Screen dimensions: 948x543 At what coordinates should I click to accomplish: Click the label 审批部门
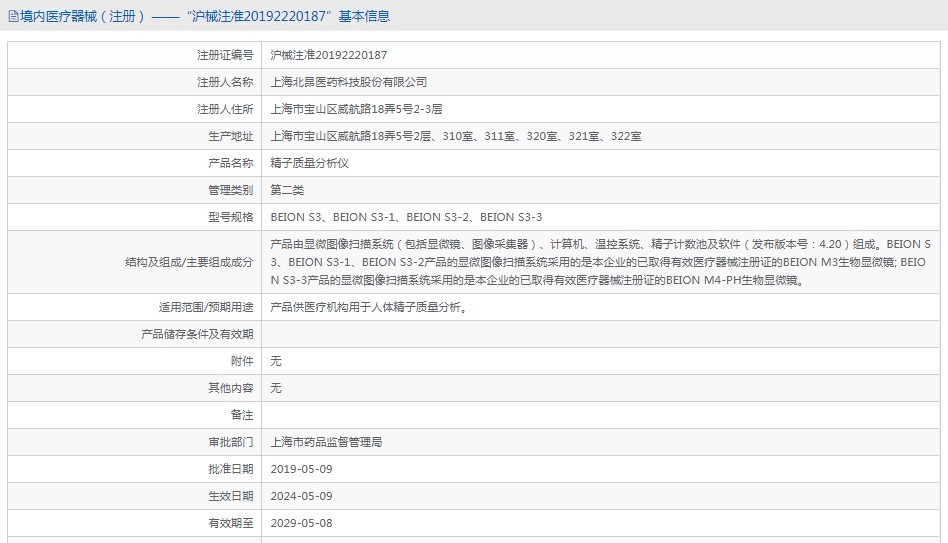click(231, 442)
